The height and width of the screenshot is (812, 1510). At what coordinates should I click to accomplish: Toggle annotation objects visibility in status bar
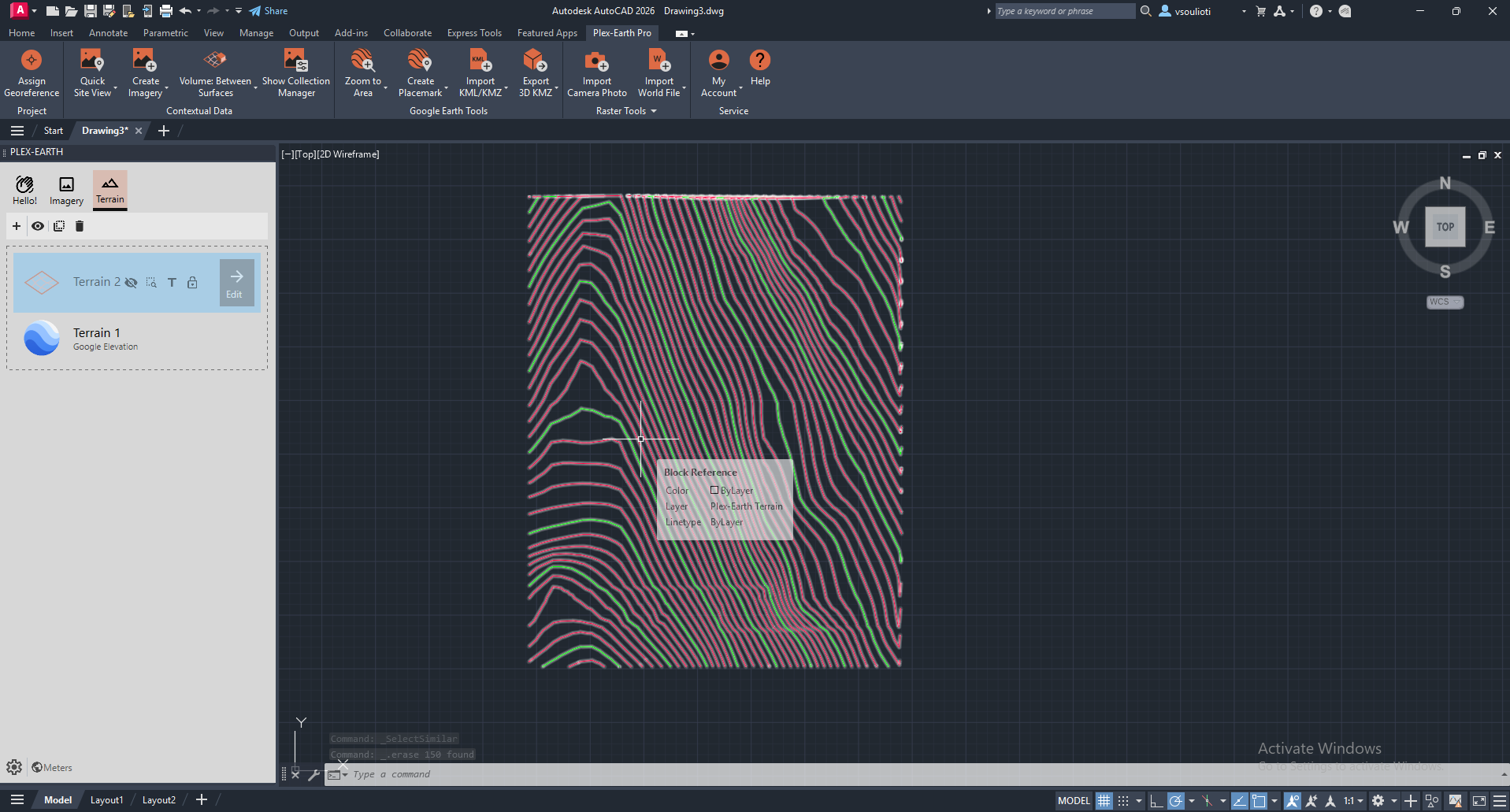point(1293,800)
